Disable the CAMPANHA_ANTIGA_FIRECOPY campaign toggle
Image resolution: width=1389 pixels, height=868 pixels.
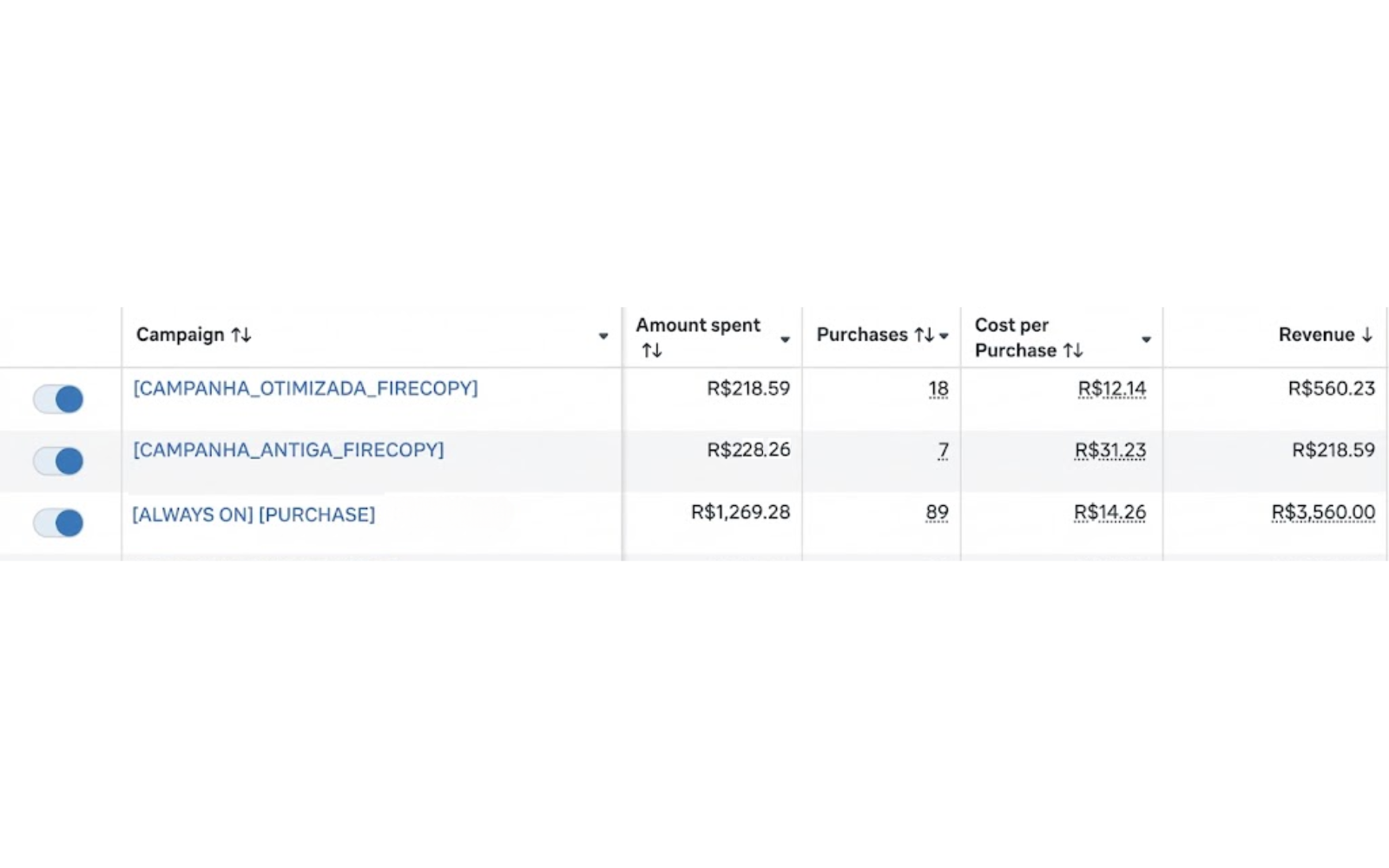click(x=58, y=461)
